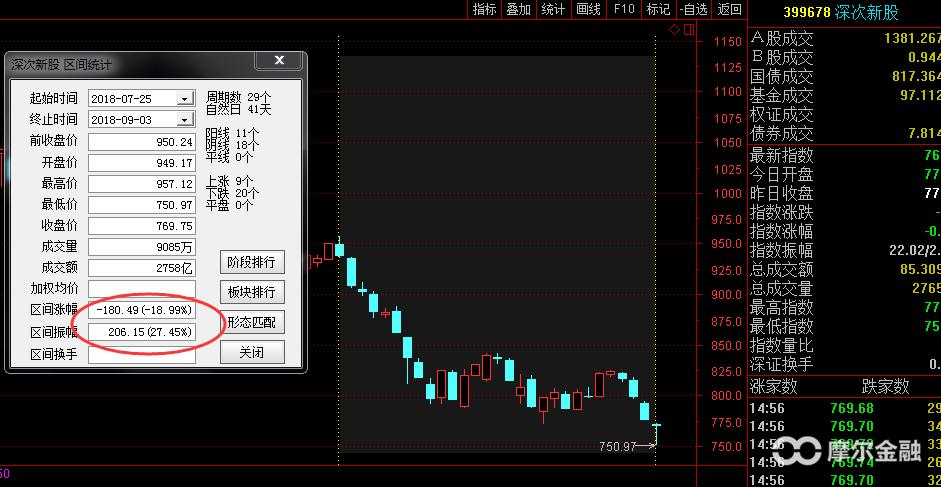Click the 形态匹配 button
The width and height of the screenshot is (941, 487).
252,322
